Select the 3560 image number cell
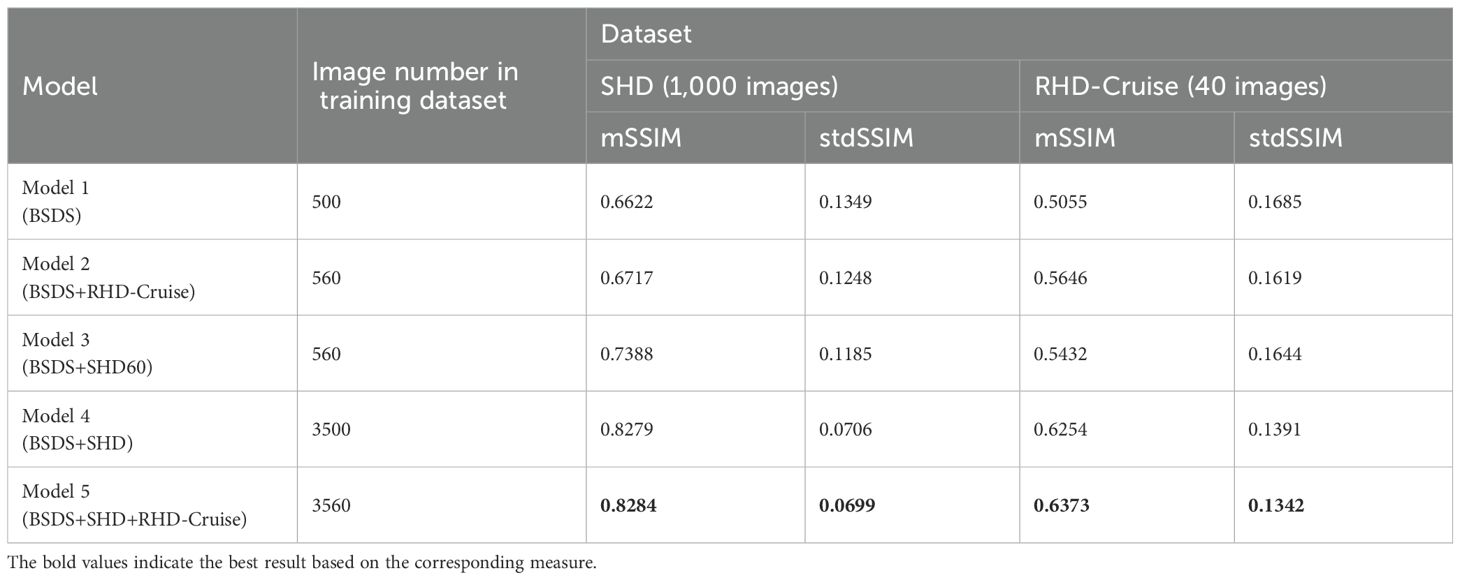 [x=331, y=506]
